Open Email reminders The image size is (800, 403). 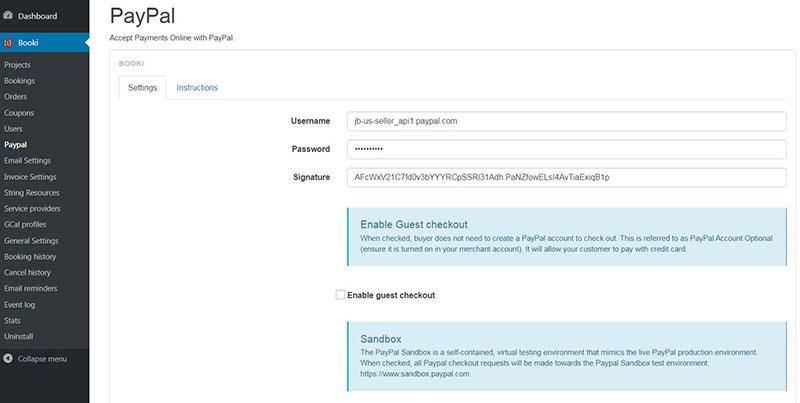tap(31, 288)
